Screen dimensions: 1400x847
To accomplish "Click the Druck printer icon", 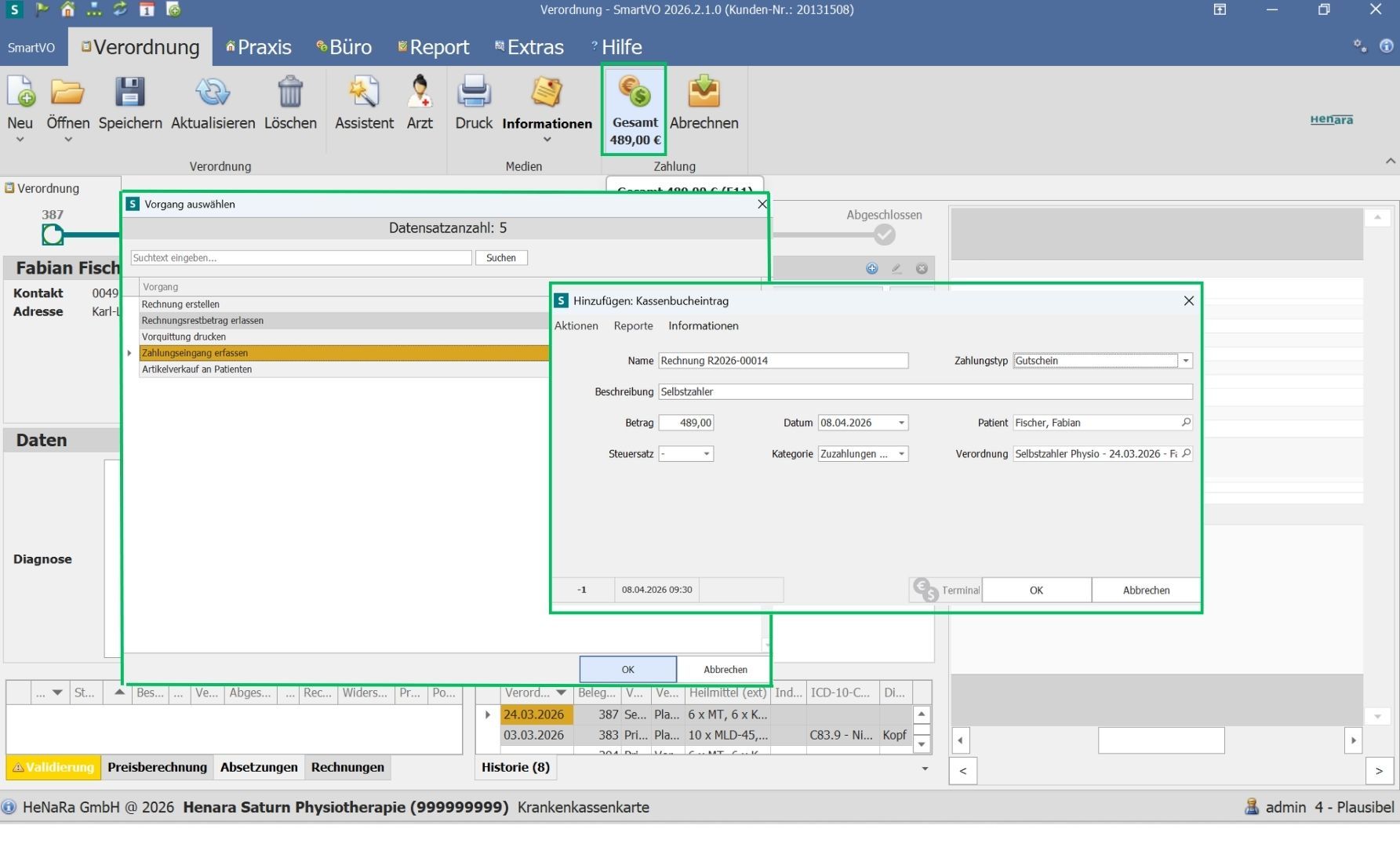I will [474, 93].
